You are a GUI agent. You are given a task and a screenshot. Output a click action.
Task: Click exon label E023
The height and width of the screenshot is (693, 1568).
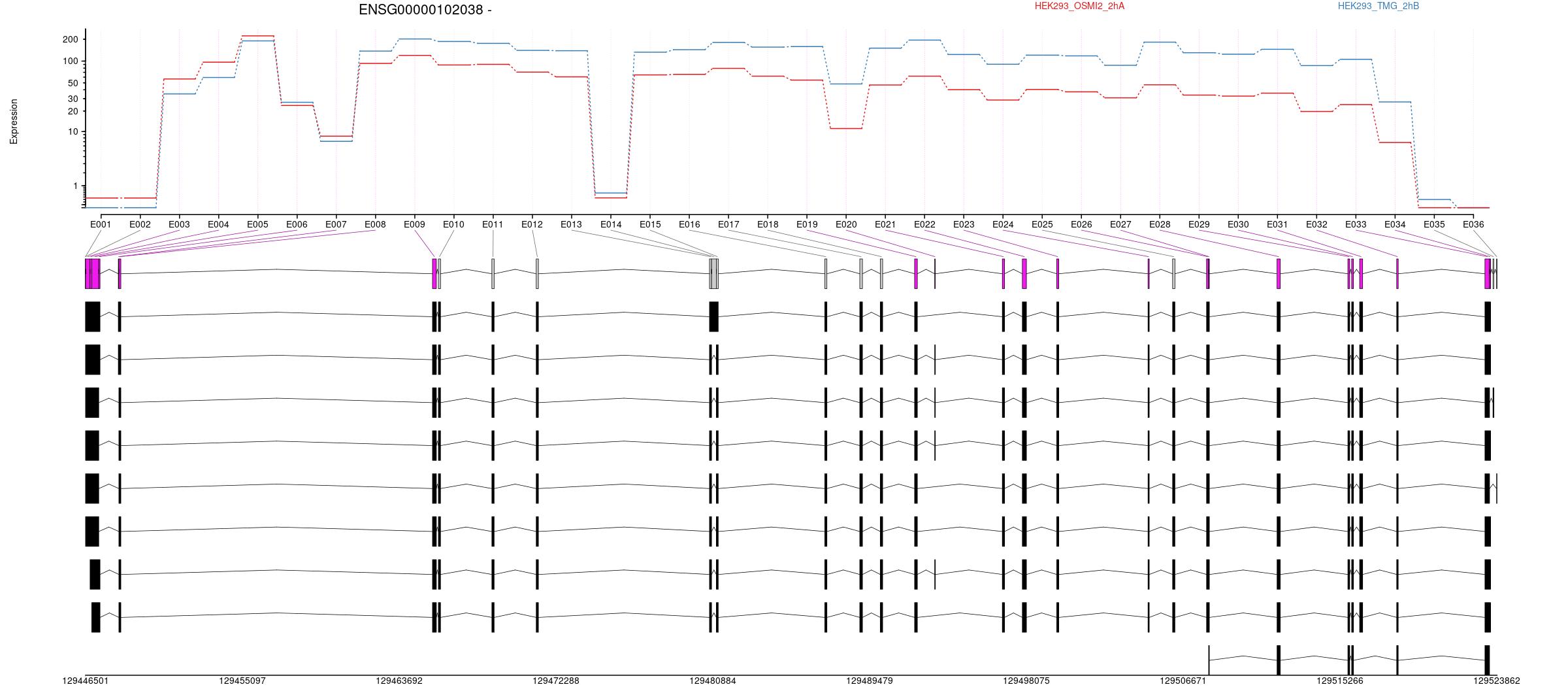[x=964, y=224]
